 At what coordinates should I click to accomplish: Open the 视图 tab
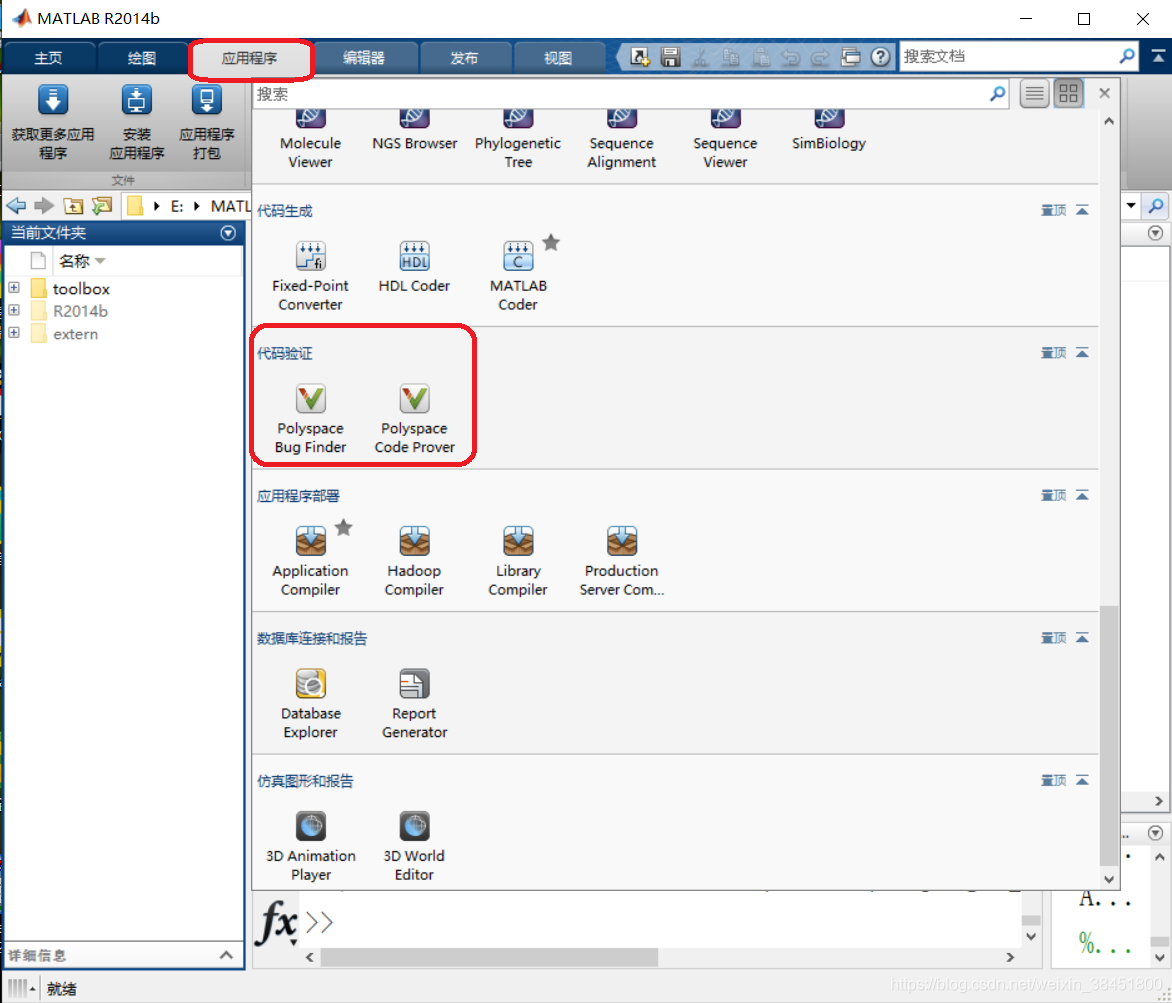558,58
